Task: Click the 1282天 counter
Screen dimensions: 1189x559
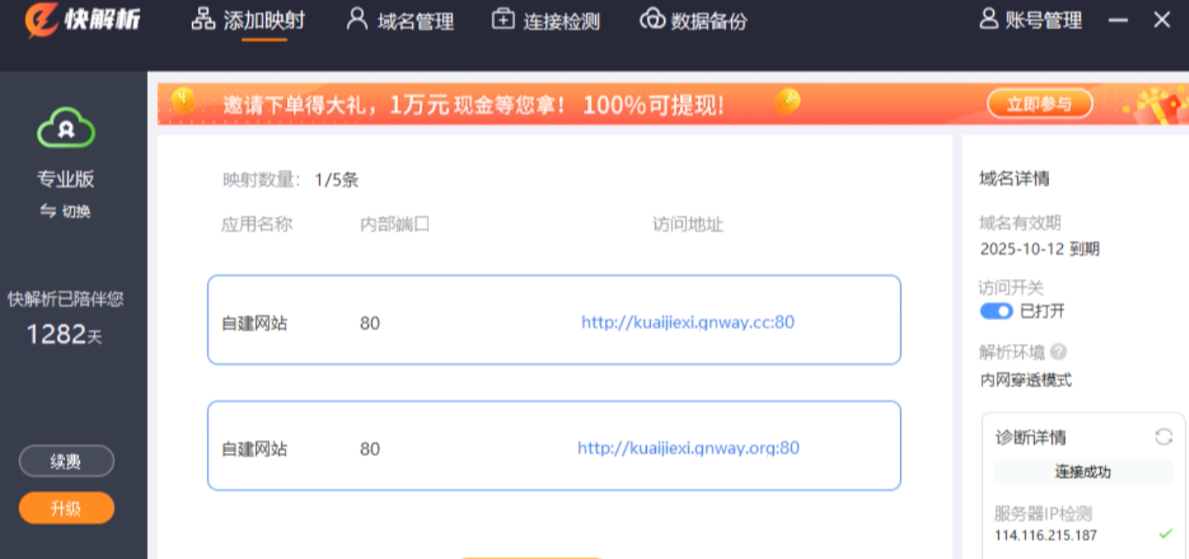Action: point(64,334)
